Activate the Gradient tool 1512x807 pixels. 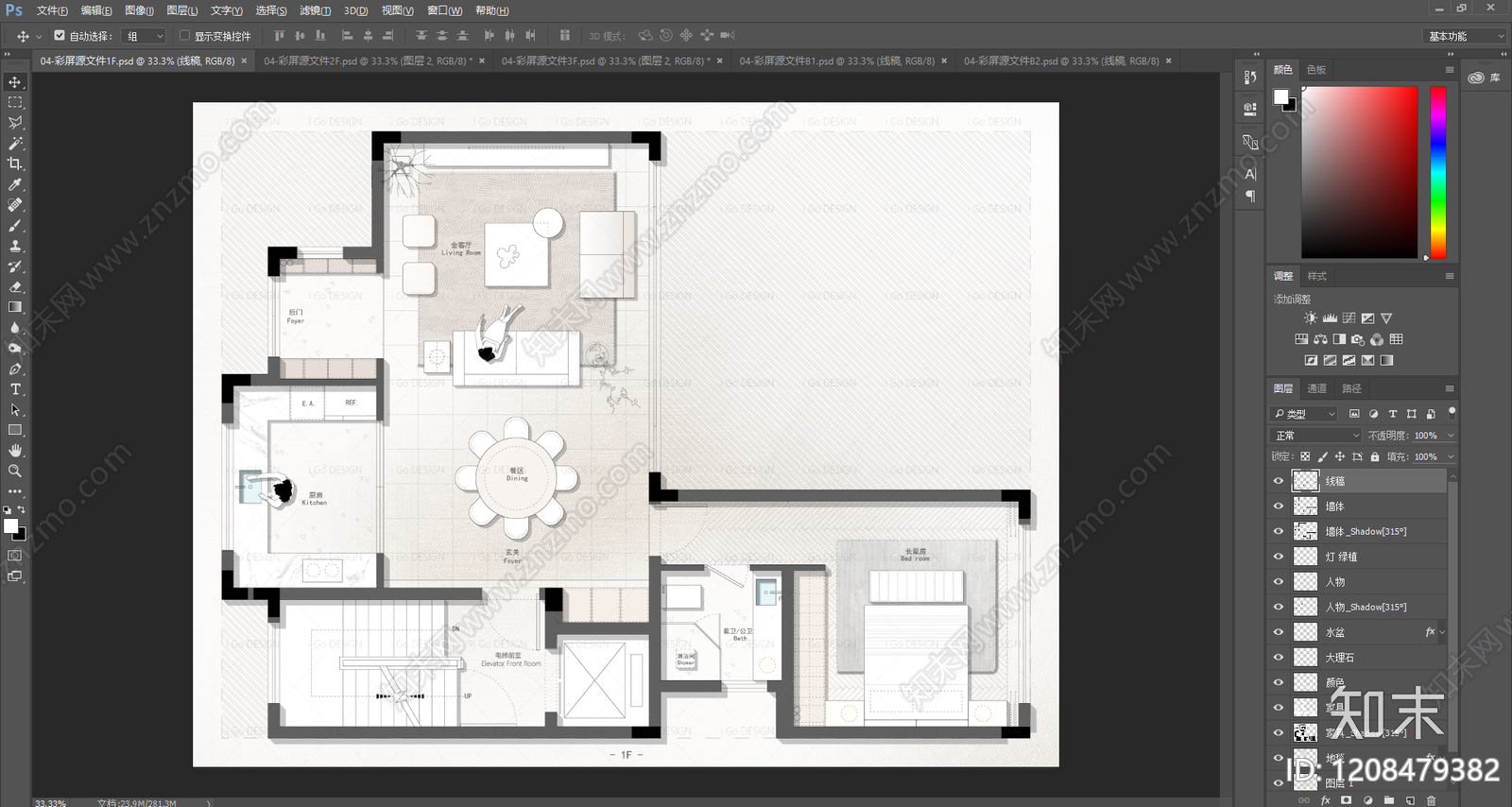pos(15,307)
